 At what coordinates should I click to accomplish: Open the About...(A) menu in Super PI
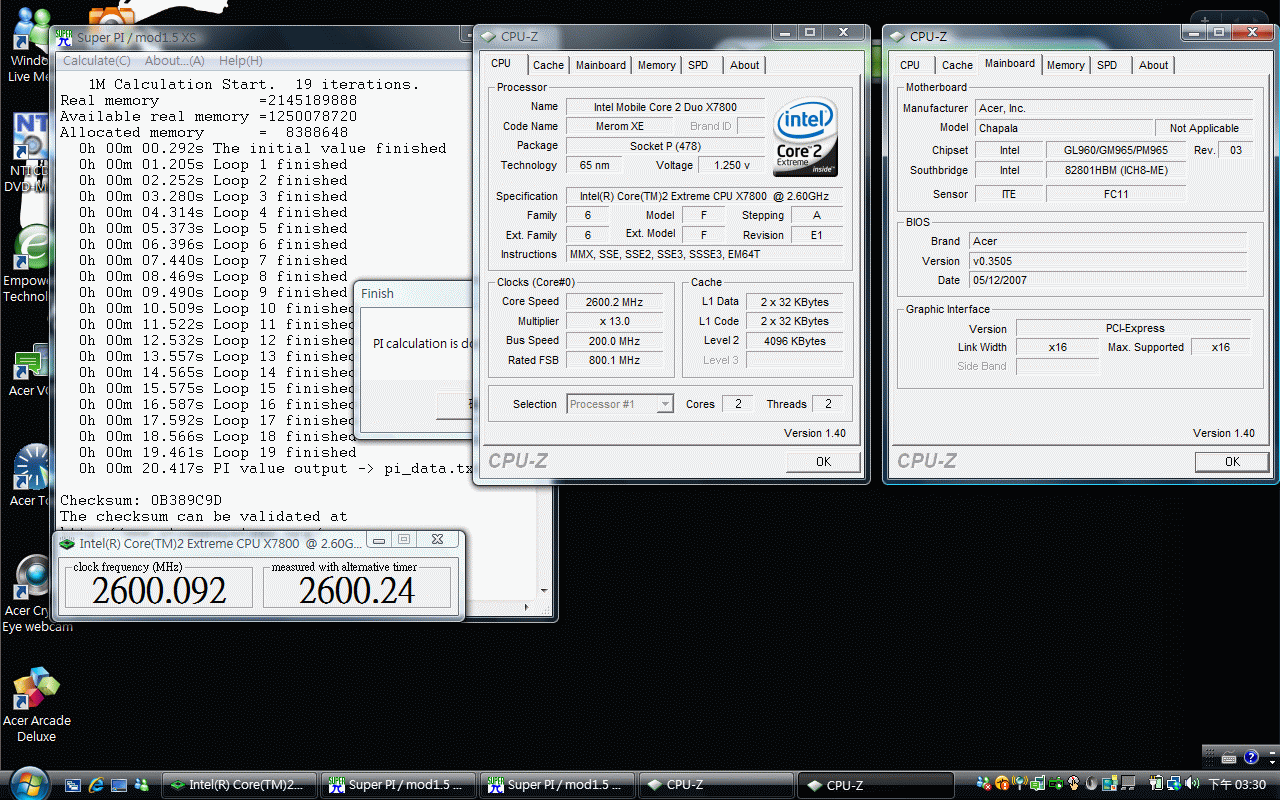pyautogui.click(x=174, y=61)
